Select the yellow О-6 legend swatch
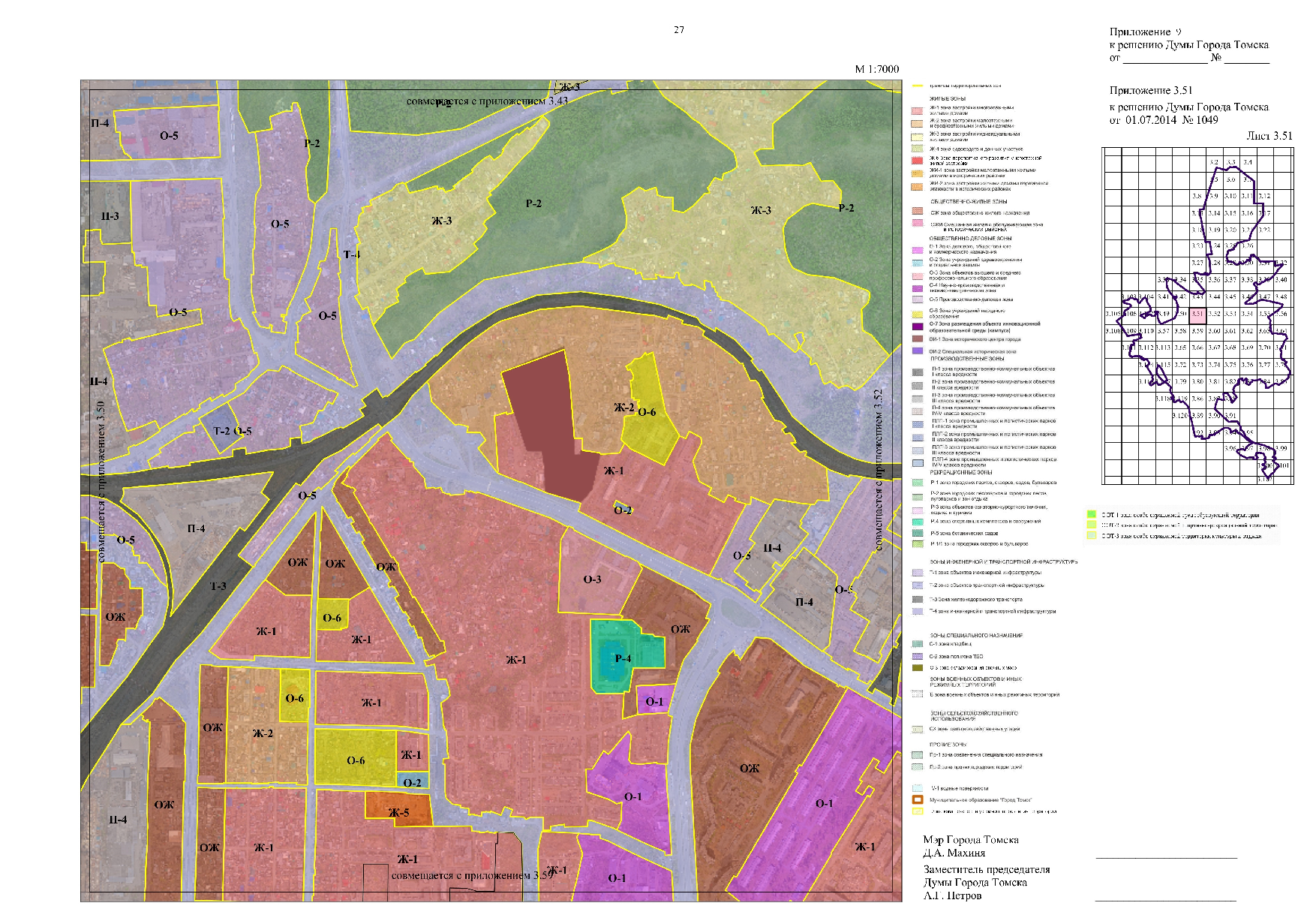The width and height of the screenshot is (1316, 921). pyautogui.click(x=917, y=314)
